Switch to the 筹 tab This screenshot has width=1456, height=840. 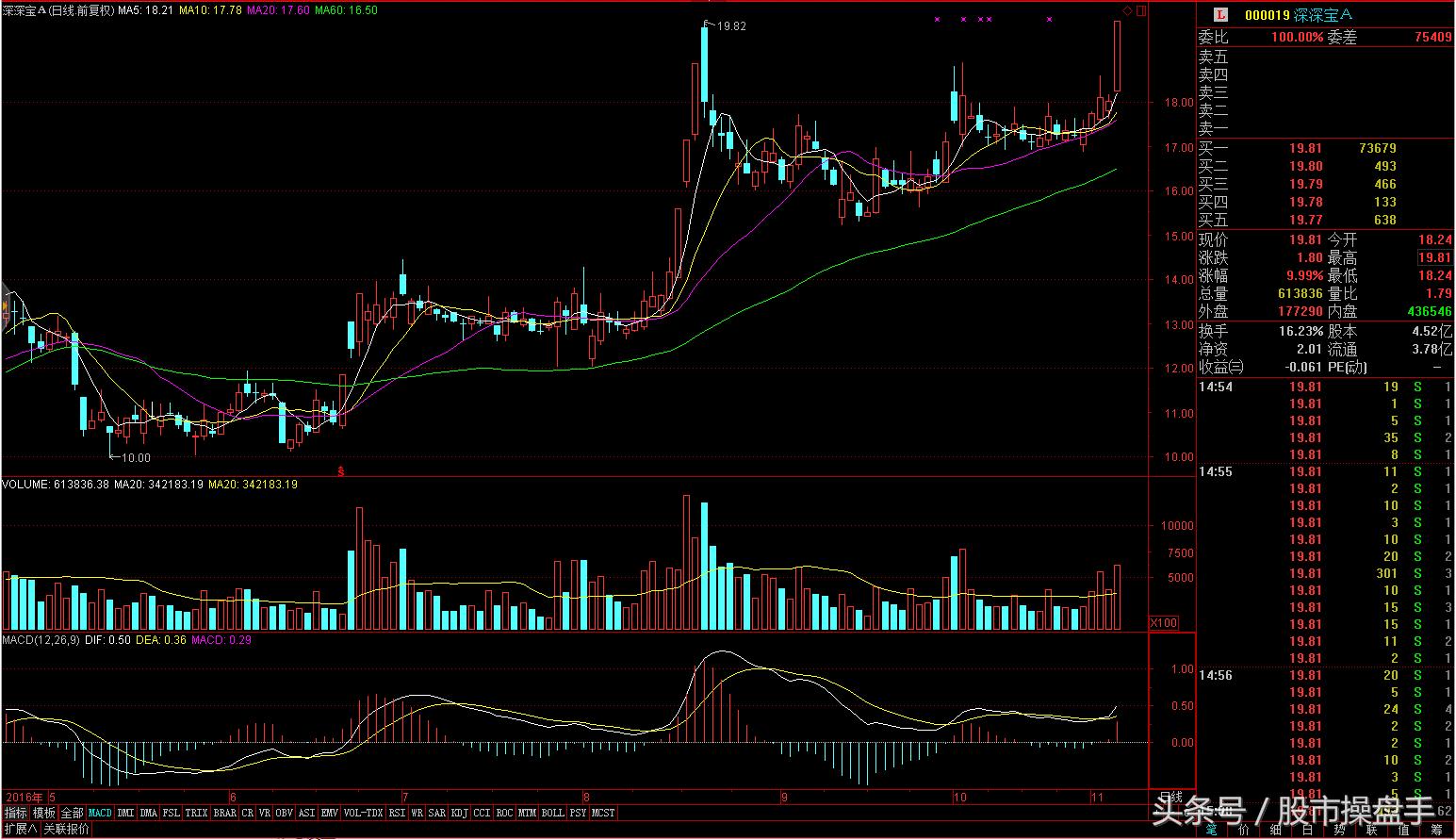1437,830
